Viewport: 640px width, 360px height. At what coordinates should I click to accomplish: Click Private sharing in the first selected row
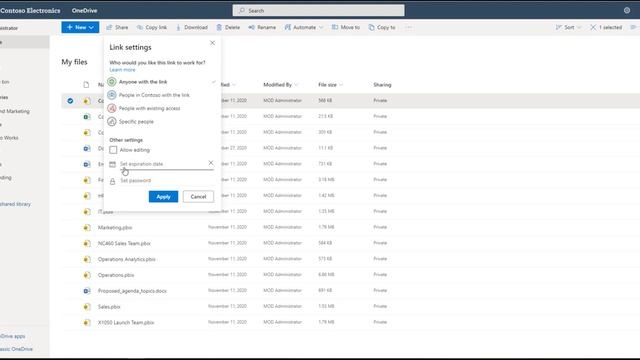tap(380, 100)
